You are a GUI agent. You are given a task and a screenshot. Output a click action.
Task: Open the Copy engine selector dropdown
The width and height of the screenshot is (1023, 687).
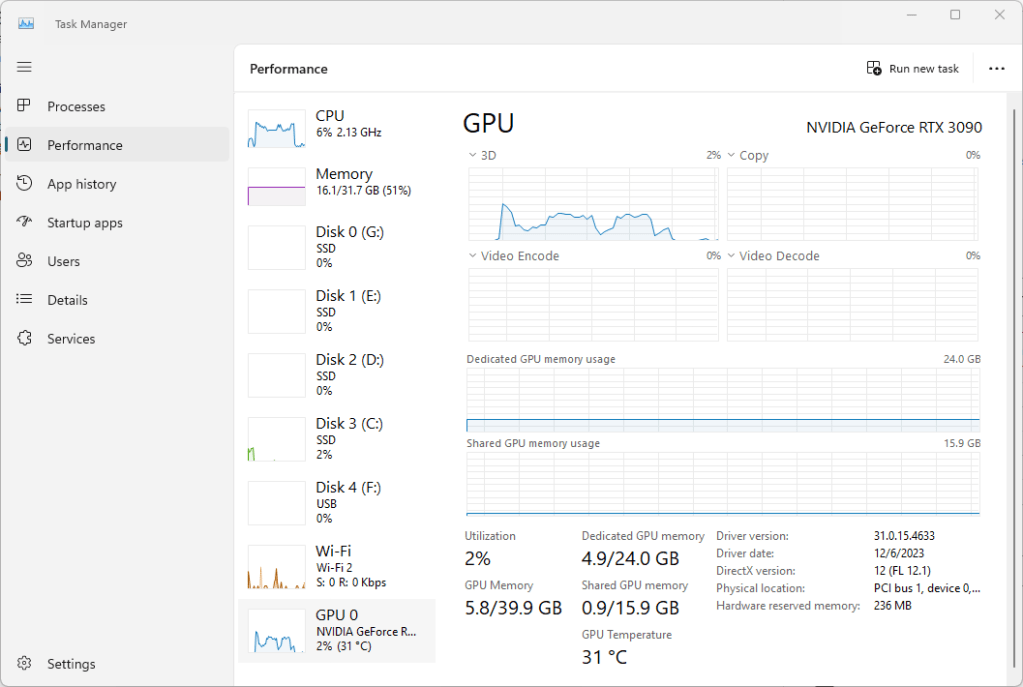pyautogui.click(x=731, y=156)
